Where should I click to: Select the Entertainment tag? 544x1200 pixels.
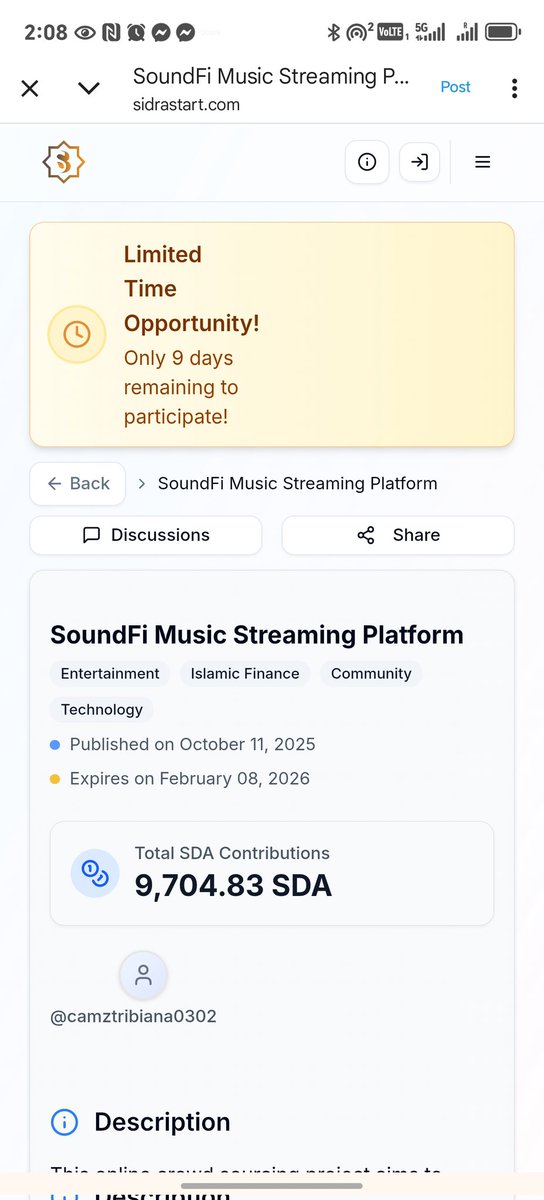(x=110, y=674)
